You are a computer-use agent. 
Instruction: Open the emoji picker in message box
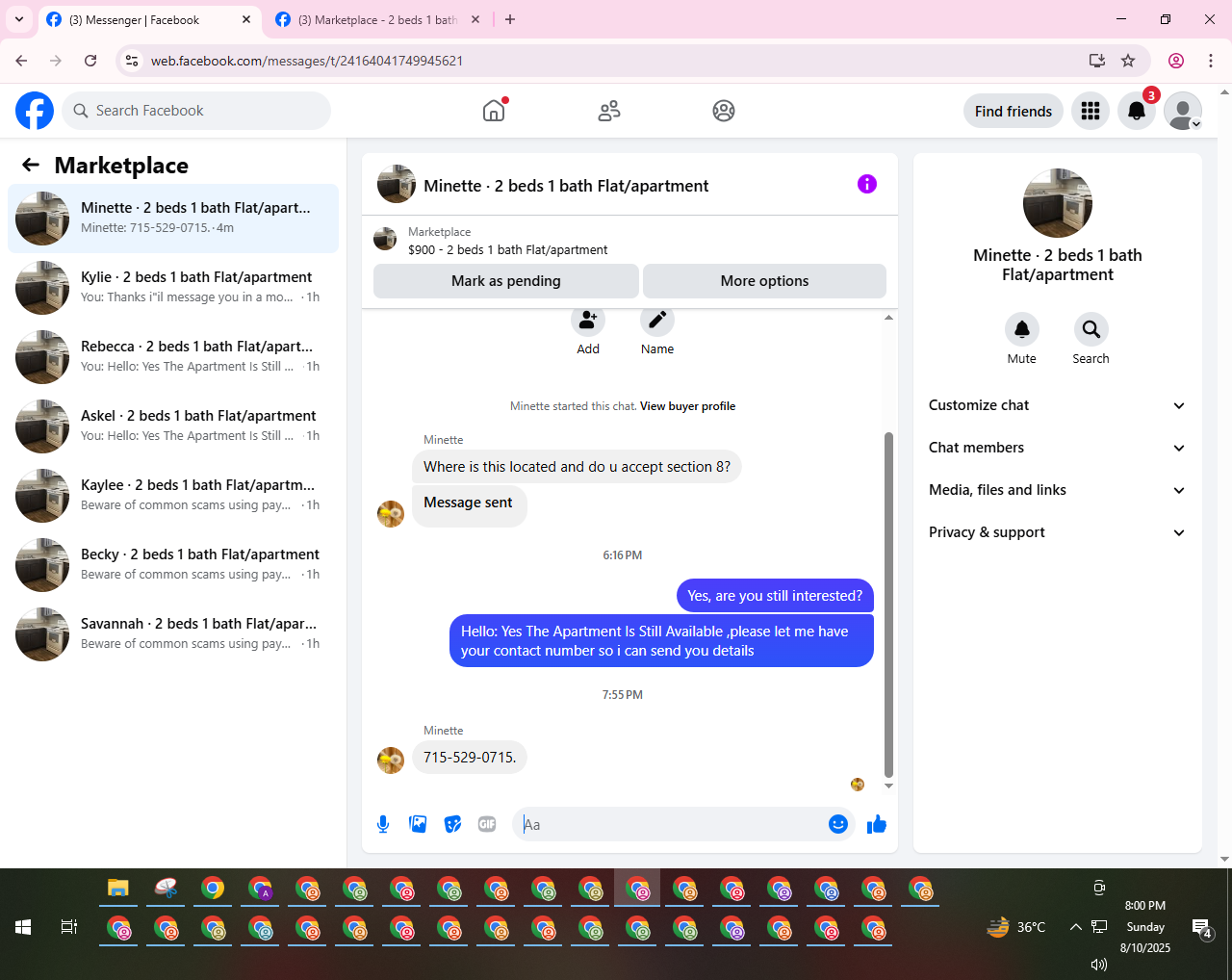click(x=838, y=824)
